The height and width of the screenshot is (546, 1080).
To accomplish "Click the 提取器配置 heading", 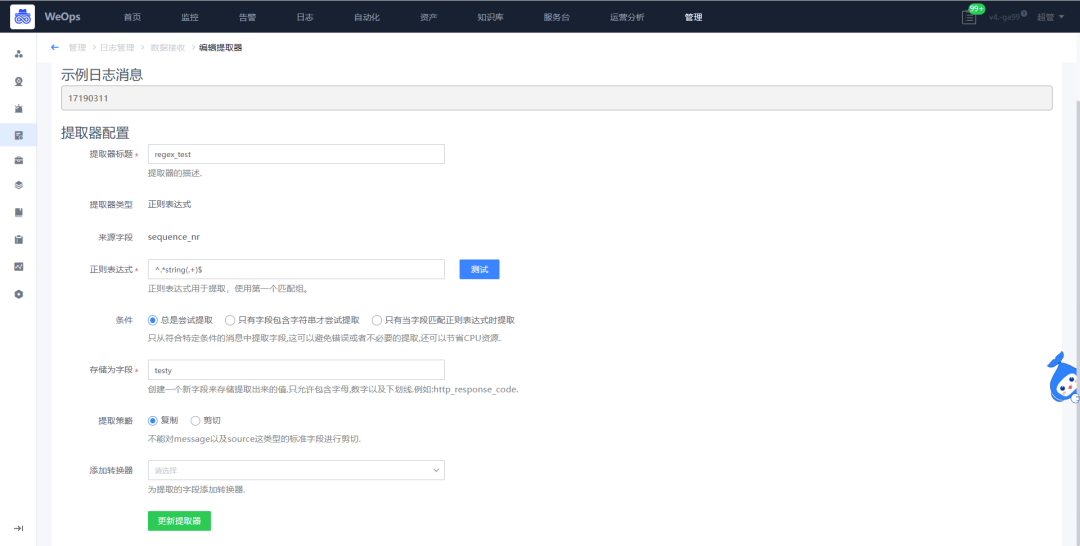I will click(95, 133).
